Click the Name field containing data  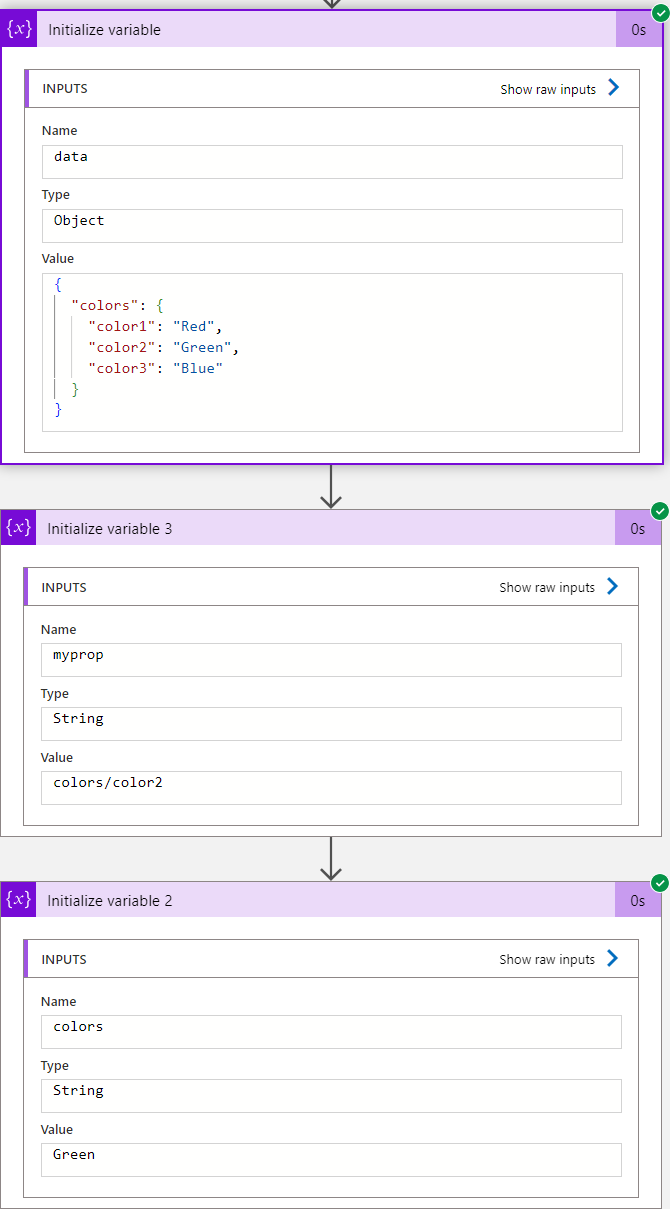(x=332, y=161)
